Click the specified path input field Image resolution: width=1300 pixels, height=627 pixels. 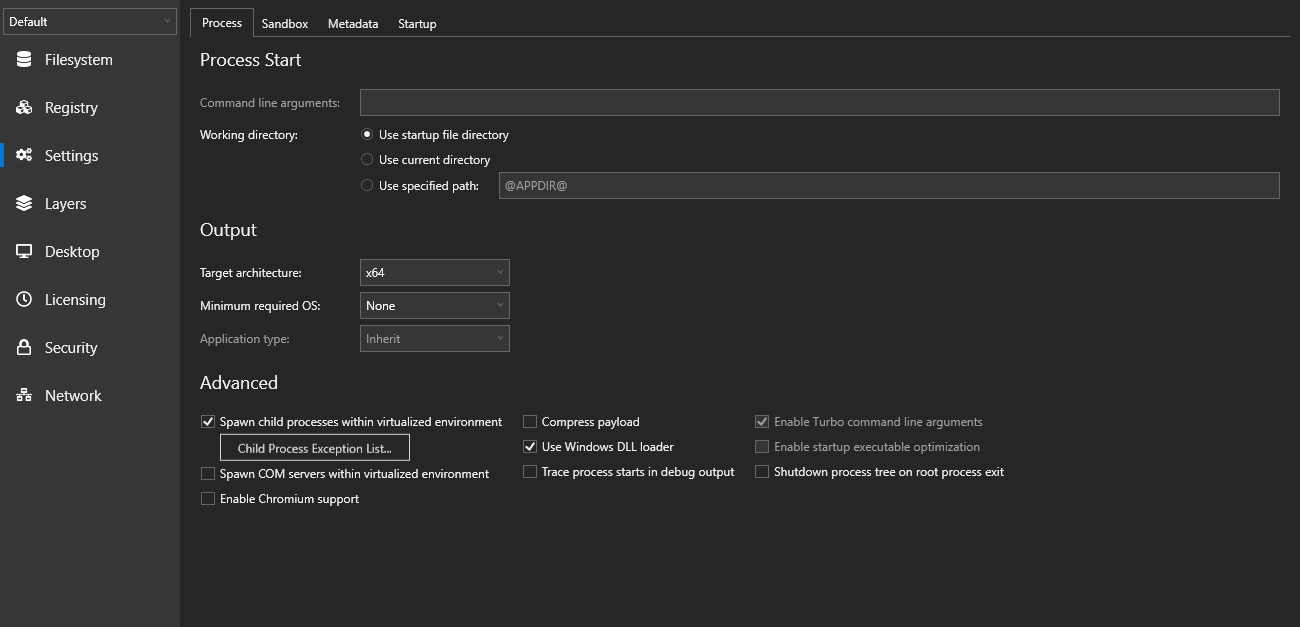click(x=888, y=186)
